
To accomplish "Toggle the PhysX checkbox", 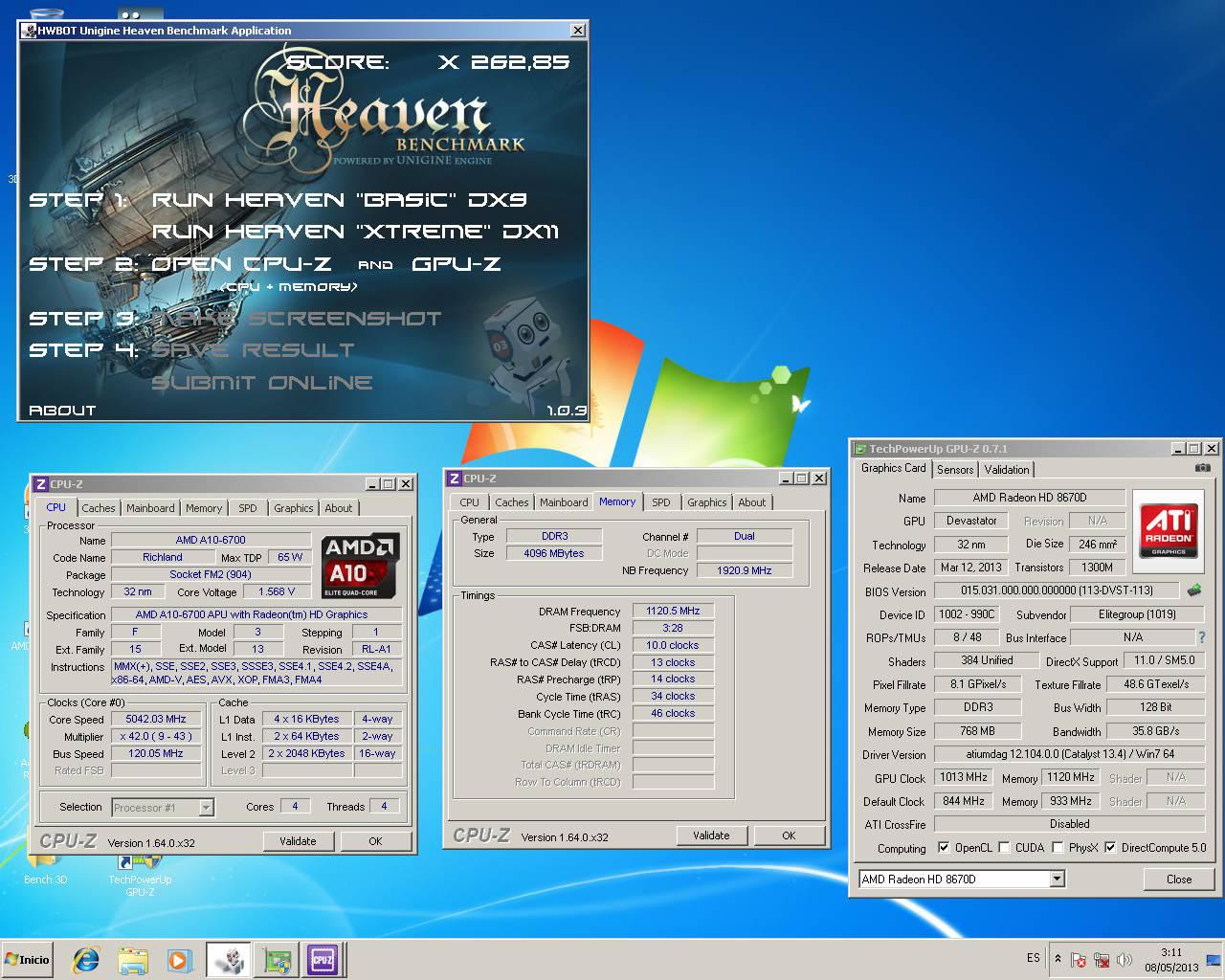I will click(1058, 848).
